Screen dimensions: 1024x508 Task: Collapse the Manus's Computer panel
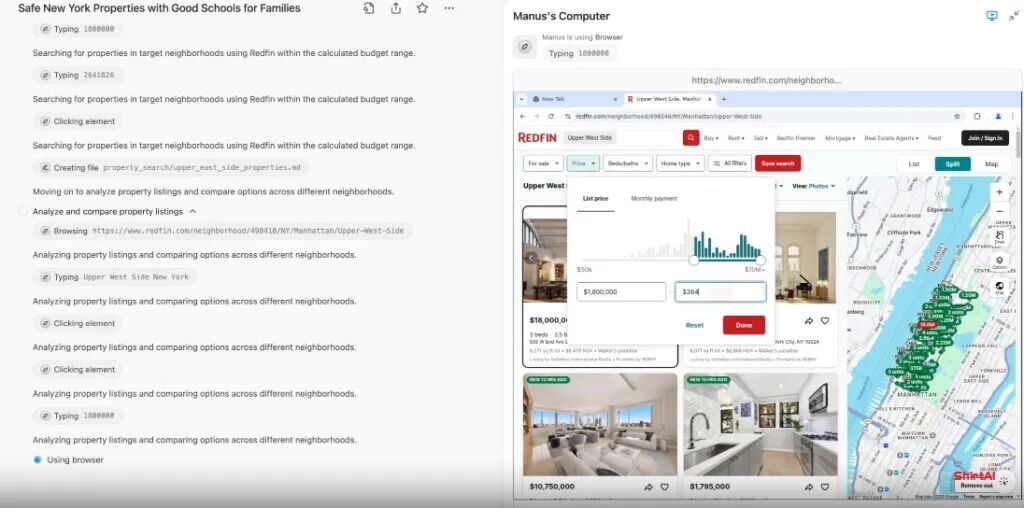[x=1014, y=16]
